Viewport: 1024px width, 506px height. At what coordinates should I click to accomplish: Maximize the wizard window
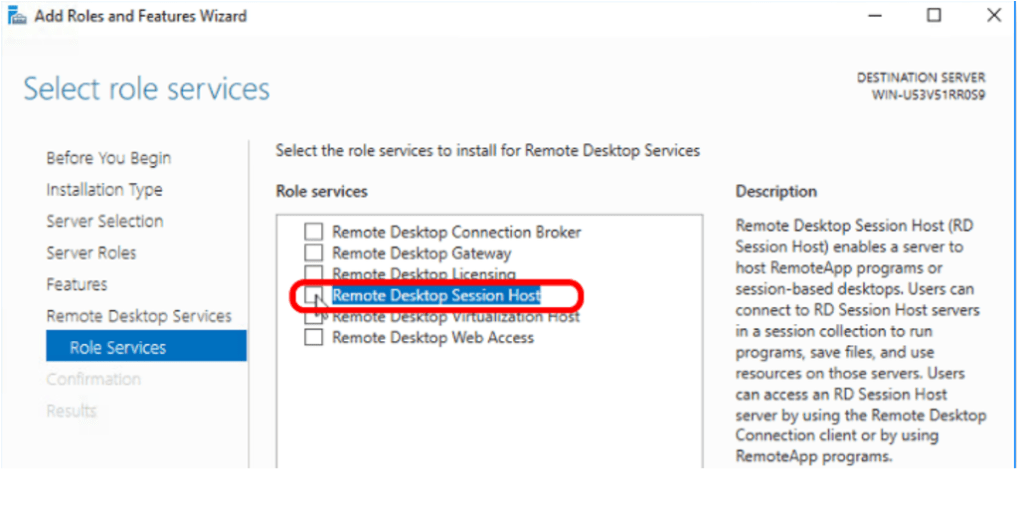(x=933, y=15)
